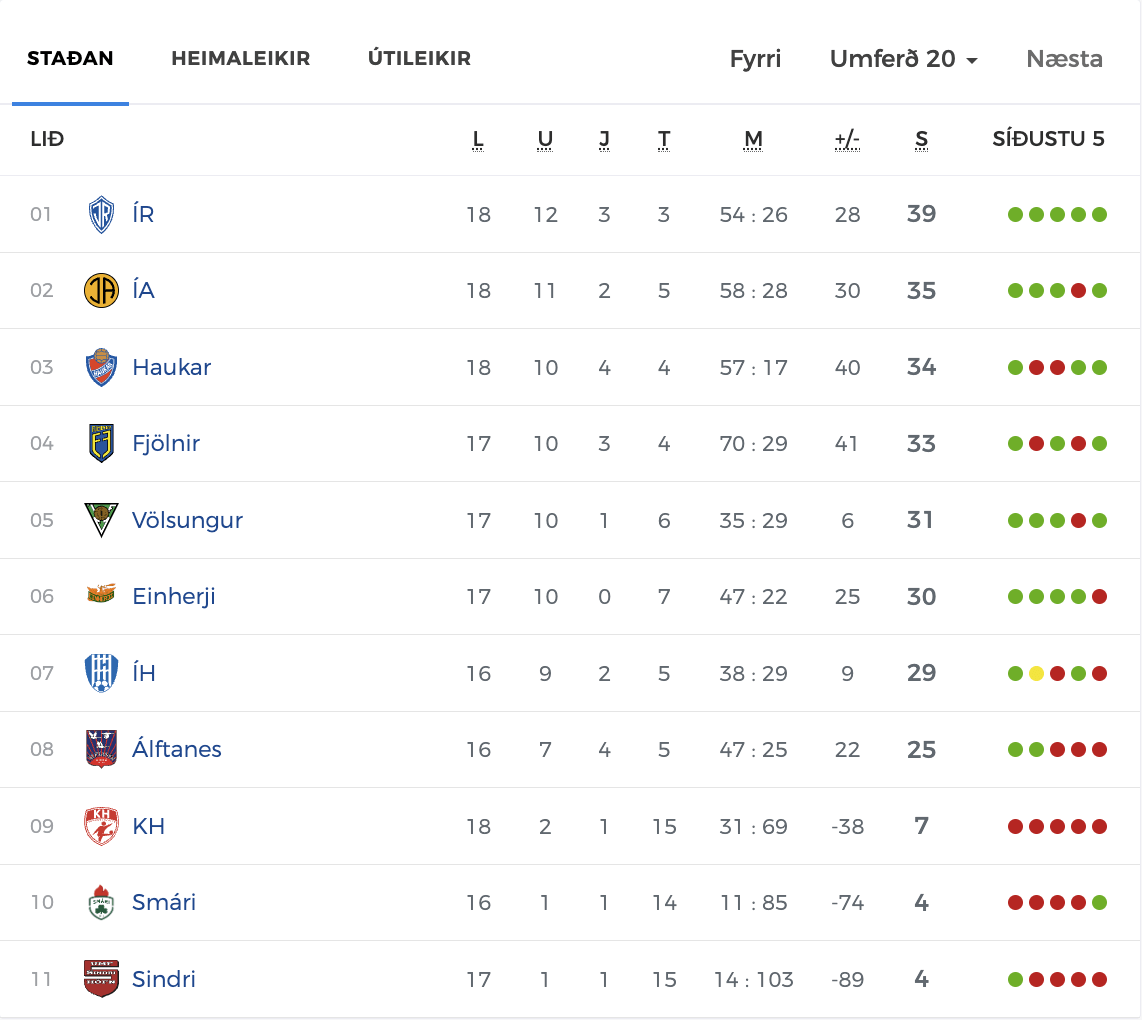1142x1020 pixels.
Task: Click the KH red club badge
Action: (101, 826)
